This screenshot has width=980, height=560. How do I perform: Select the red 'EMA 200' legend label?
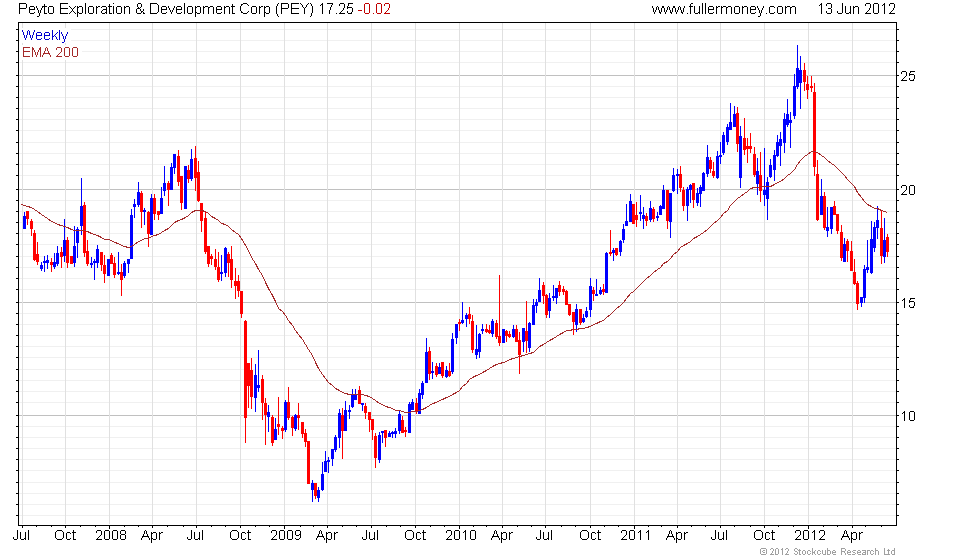click(51, 52)
